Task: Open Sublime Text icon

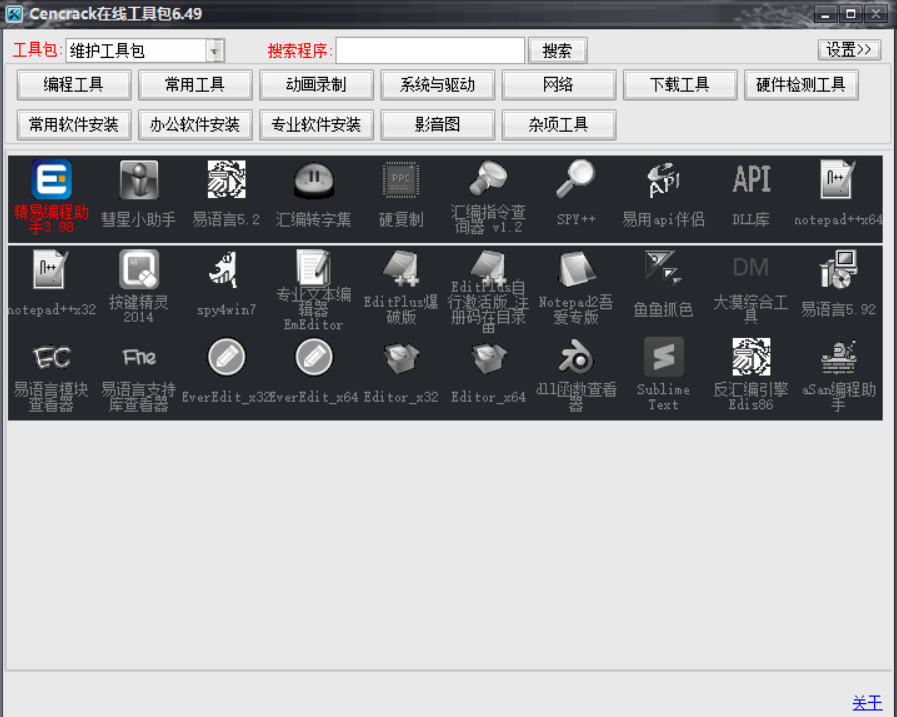Action: coord(664,357)
